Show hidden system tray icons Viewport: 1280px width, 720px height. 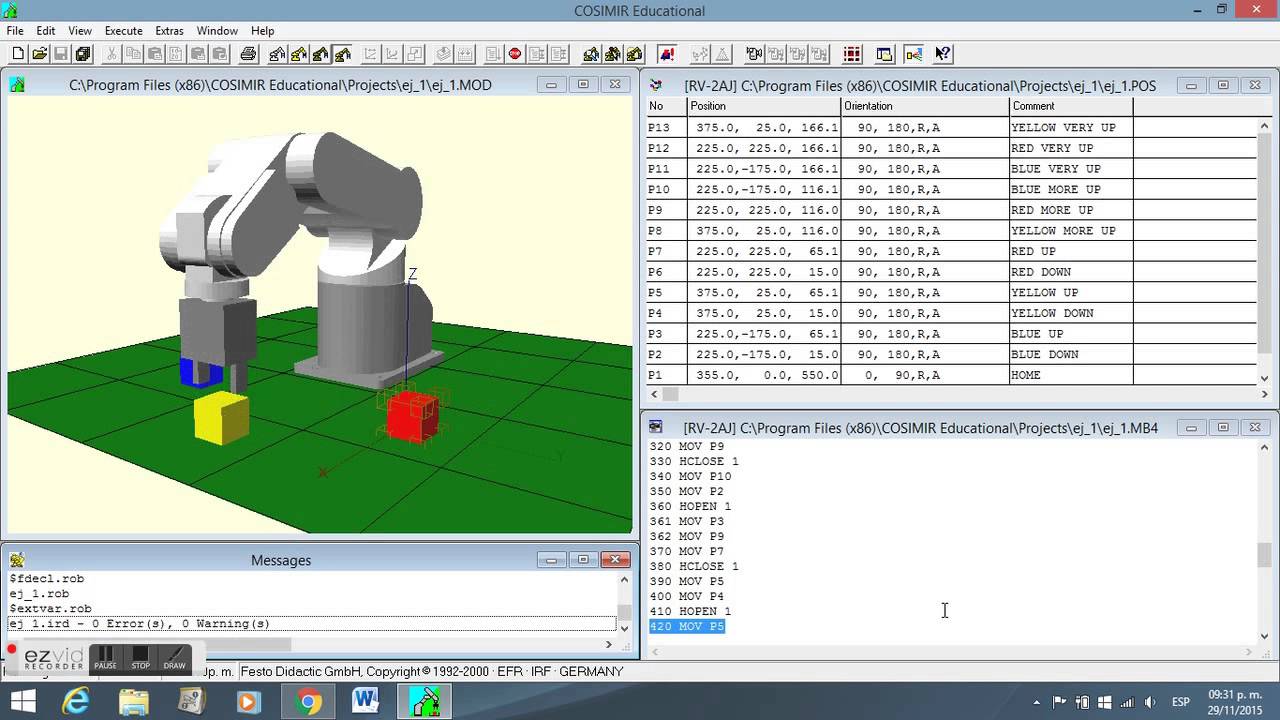tap(1036, 702)
